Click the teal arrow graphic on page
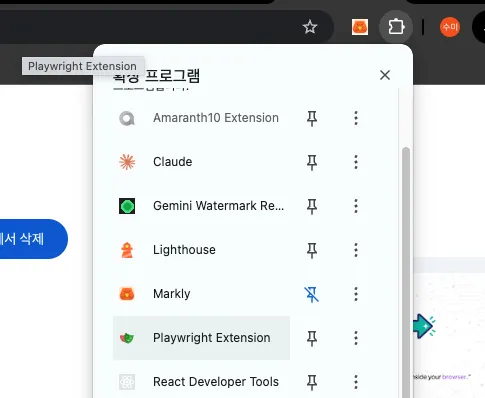 (x=424, y=326)
